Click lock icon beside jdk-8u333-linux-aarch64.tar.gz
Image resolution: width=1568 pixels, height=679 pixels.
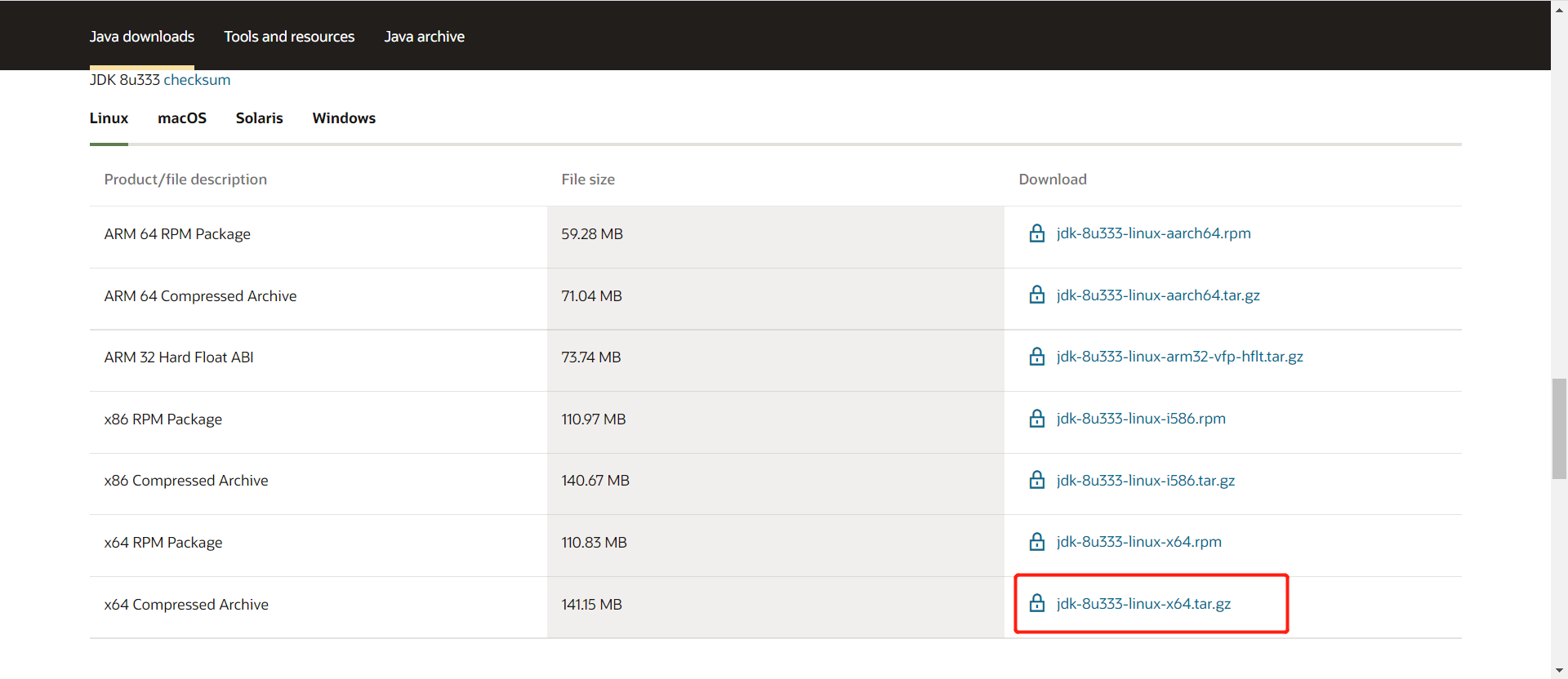tap(1036, 295)
